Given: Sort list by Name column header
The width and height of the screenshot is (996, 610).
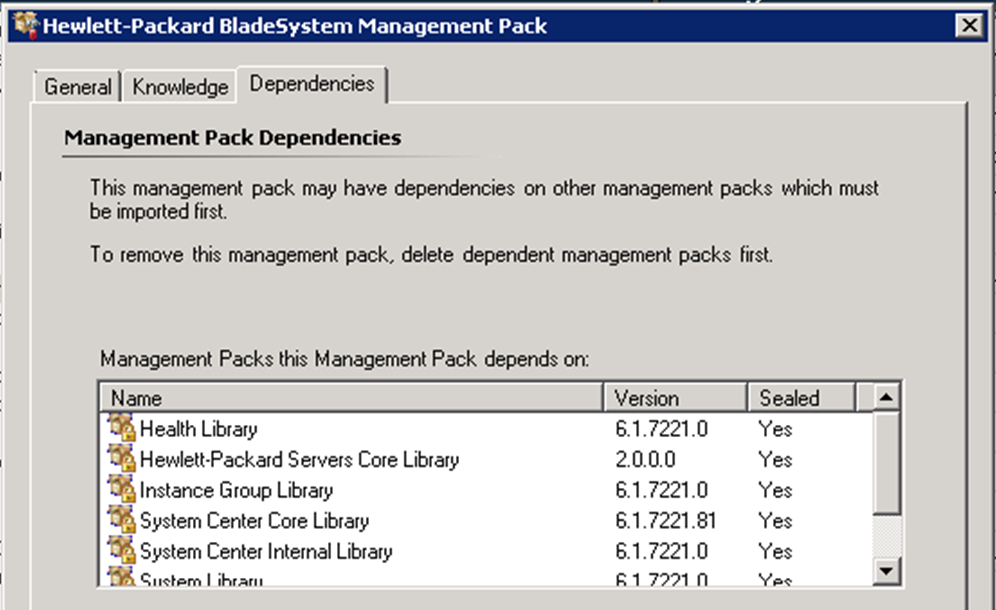Looking at the screenshot, I should 350,398.
